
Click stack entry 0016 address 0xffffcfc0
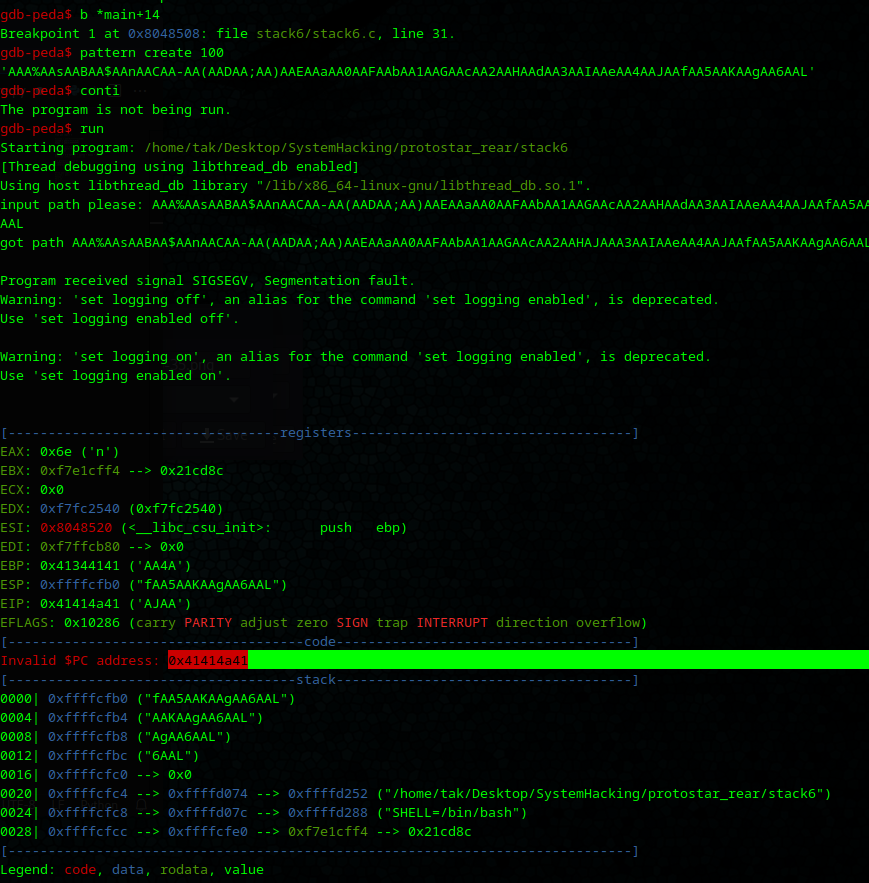[x=88, y=775]
